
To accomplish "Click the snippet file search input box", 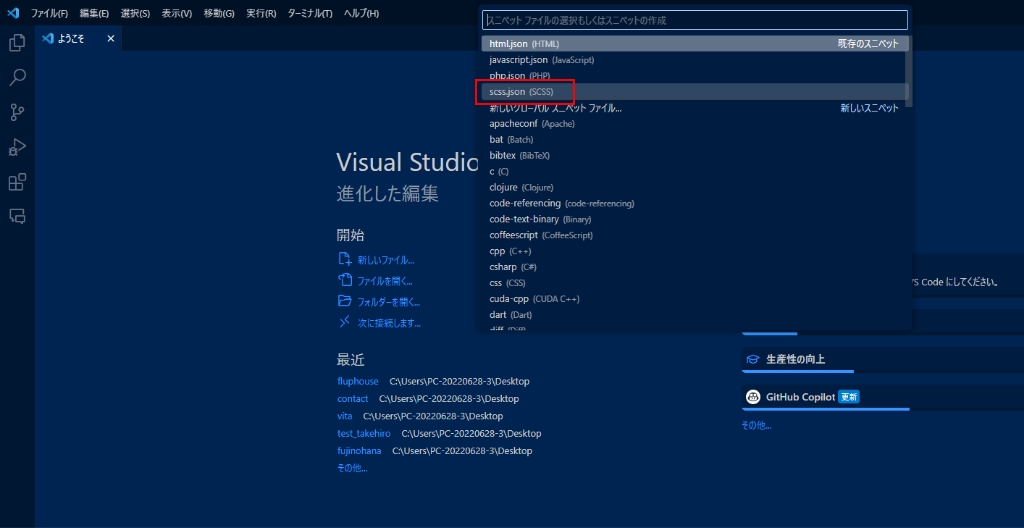I will 694,20.
